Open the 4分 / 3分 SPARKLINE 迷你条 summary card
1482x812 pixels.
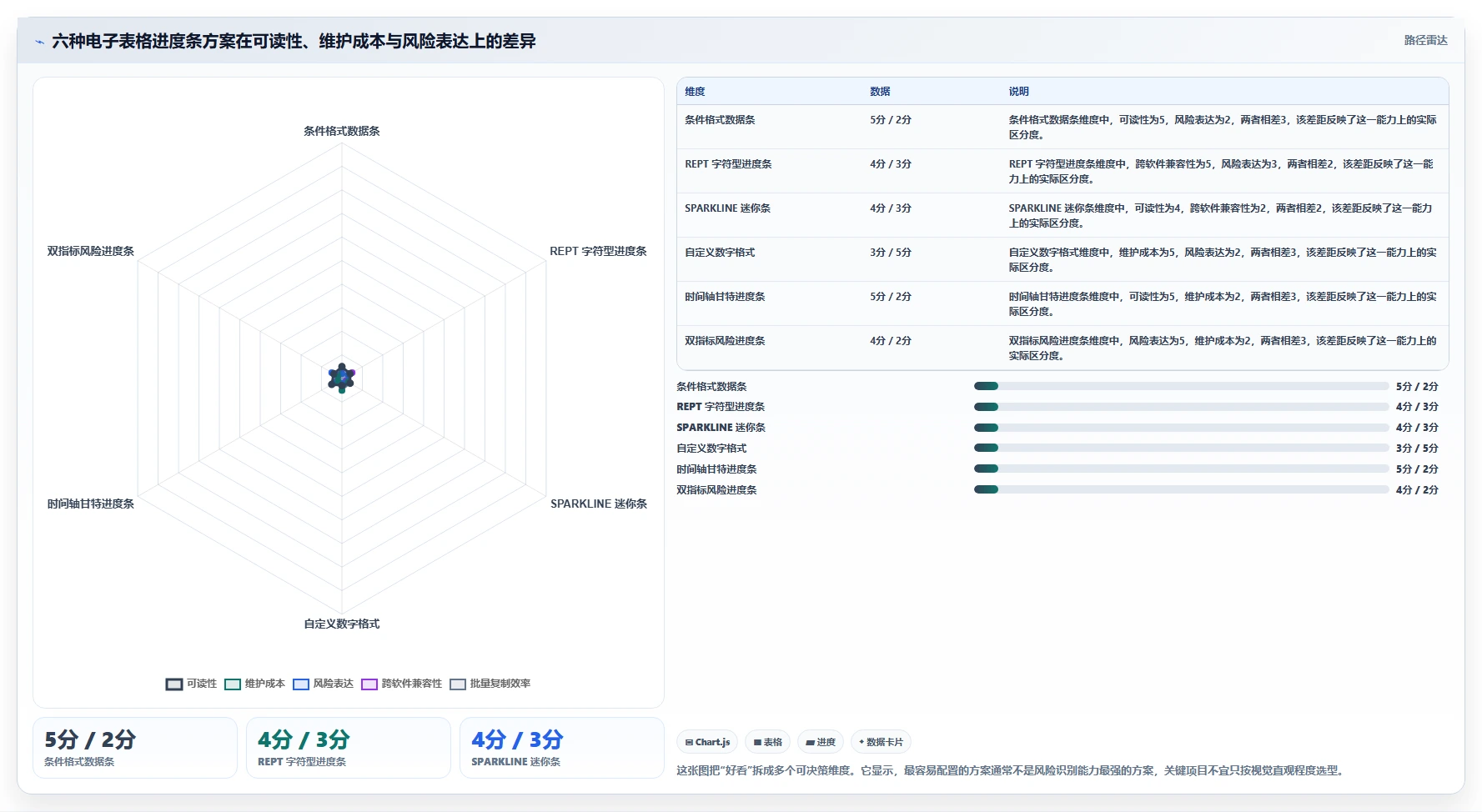(x=562, y=748)
